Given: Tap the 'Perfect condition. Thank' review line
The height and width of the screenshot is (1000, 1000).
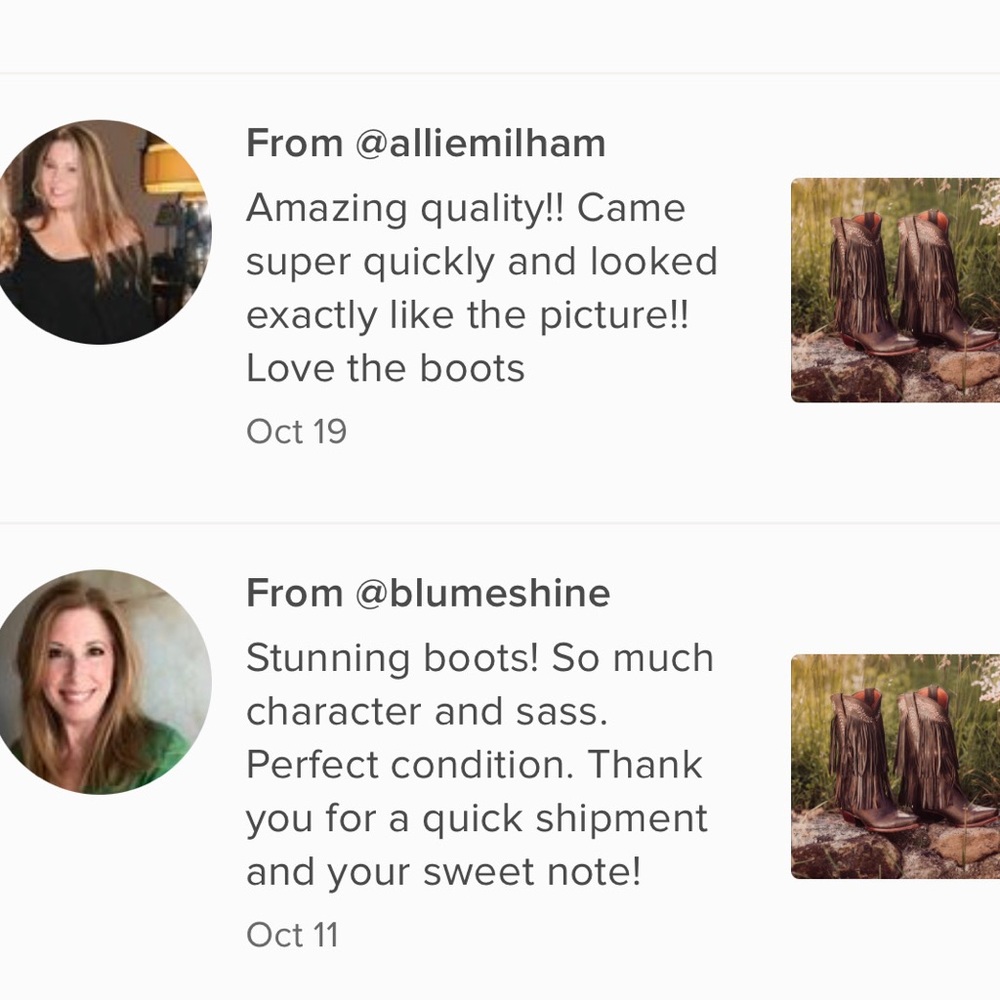Looking at the screenshot, I should click(x=474, y=765).
